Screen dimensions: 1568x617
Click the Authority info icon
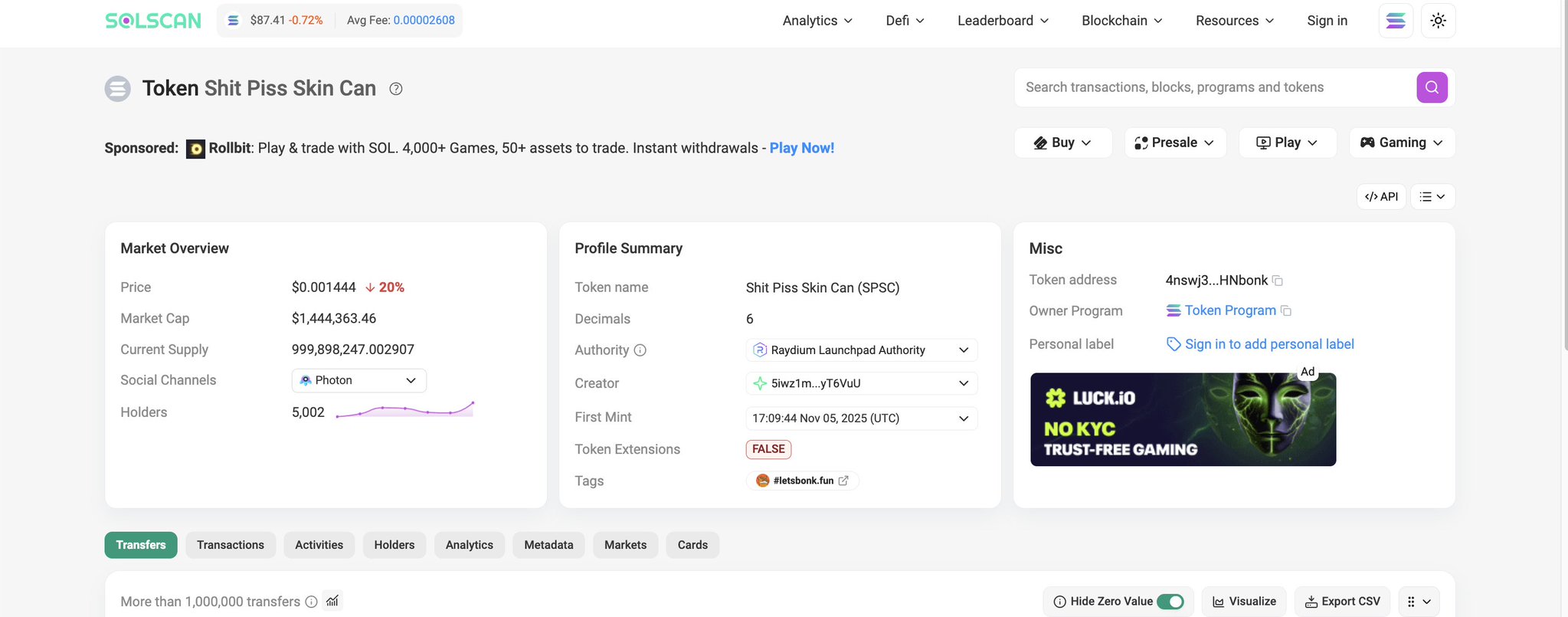pyautogui.click(x=640, y=350)
